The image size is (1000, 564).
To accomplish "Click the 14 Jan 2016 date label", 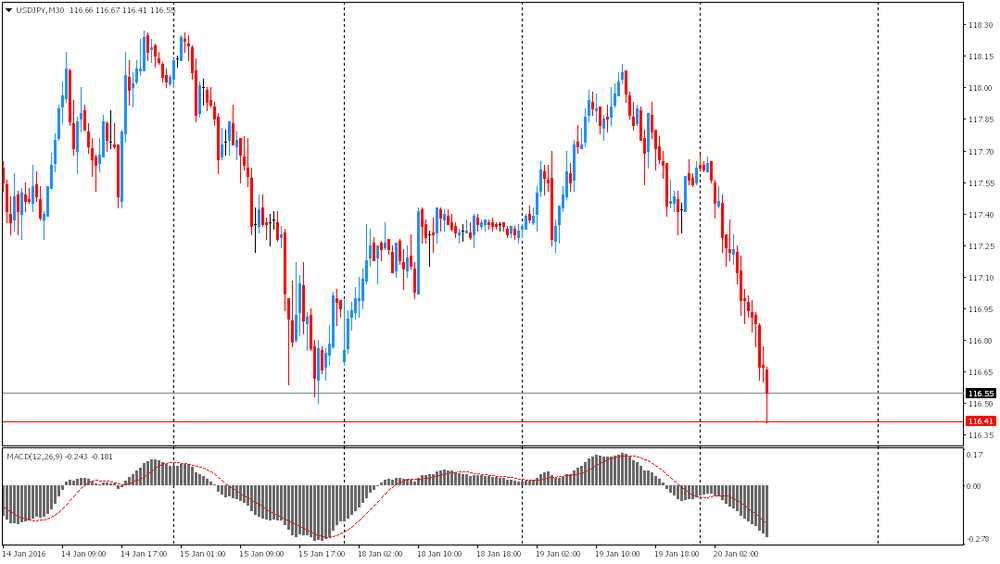I will tap(24, 554).
